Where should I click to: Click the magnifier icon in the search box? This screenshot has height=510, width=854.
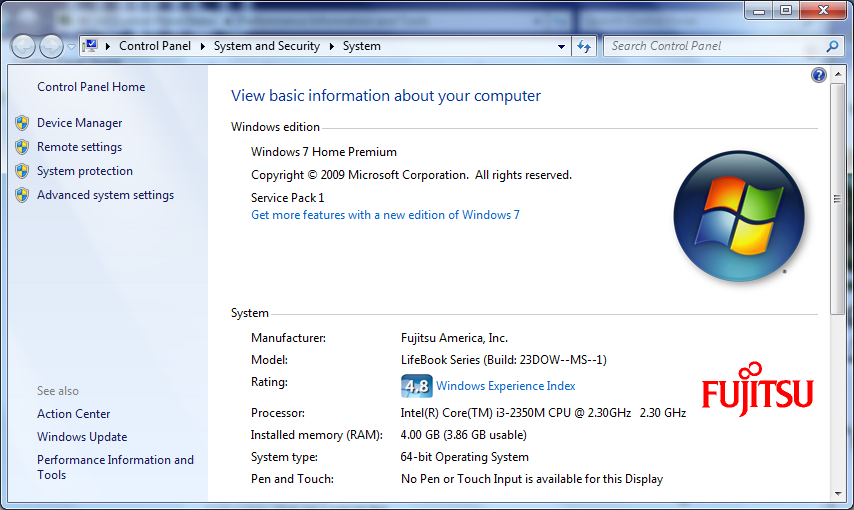[x=832, y=46]
